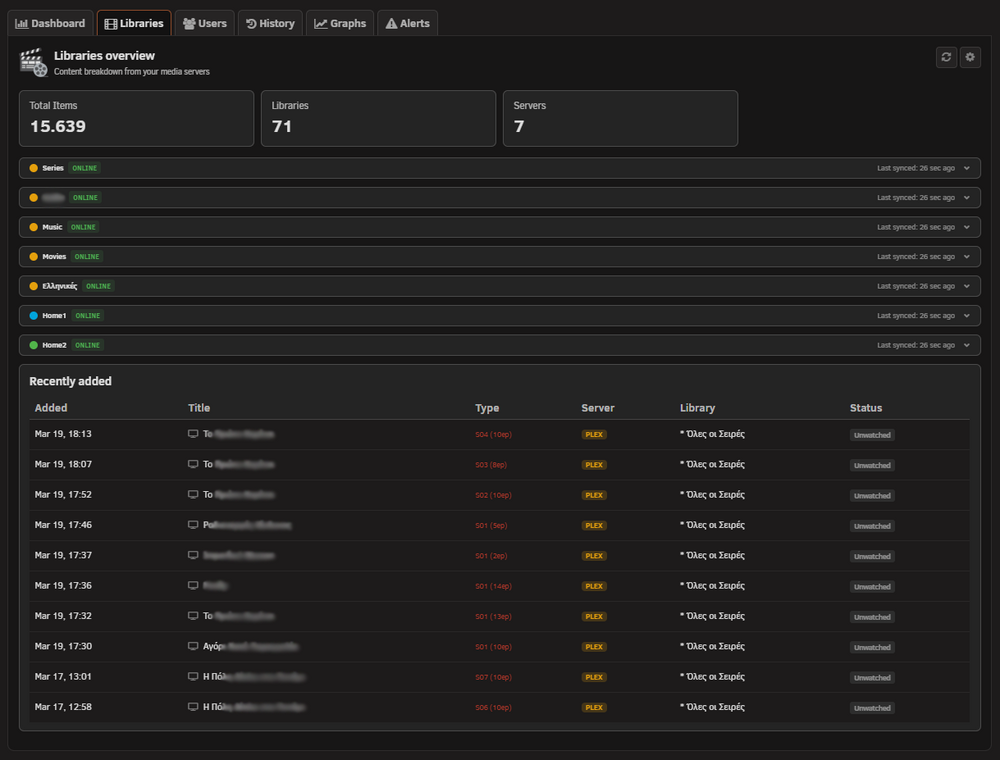Click the blue dot beside Home1 server
The width and height of the screenshot is (1000, 760).
click(34, 316)
